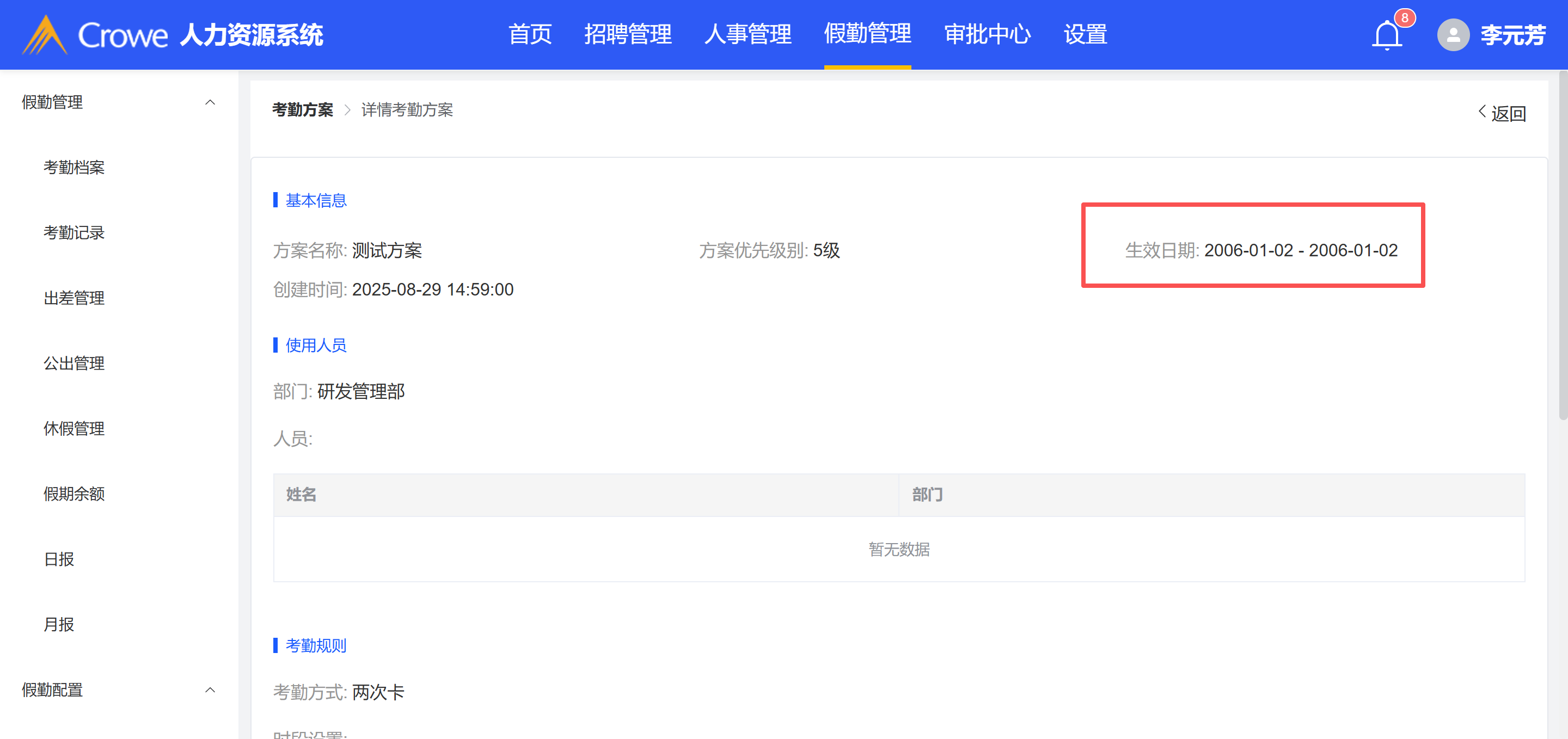Switch to 审批中心 in navigation
Viewport: 1568px width, 739px height.
pos(987,34)
